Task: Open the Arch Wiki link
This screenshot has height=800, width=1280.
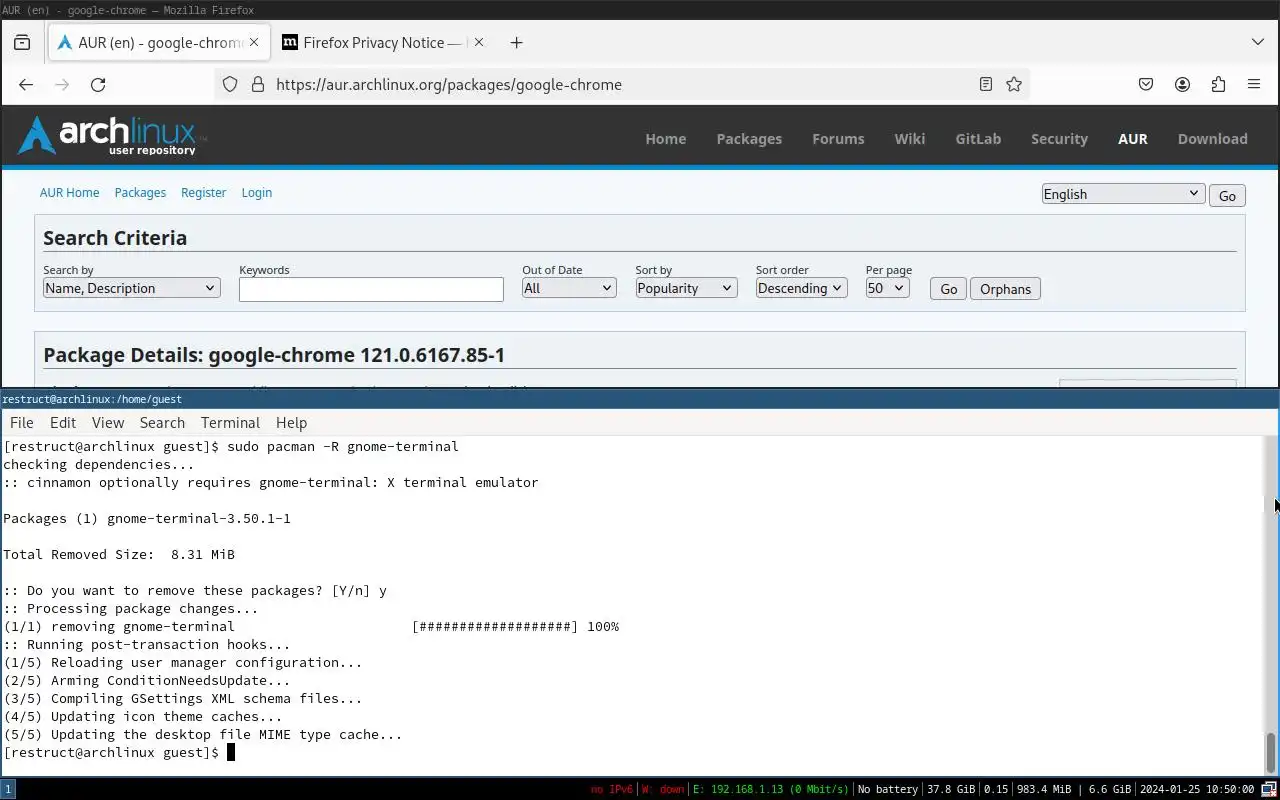Action: 909,138
